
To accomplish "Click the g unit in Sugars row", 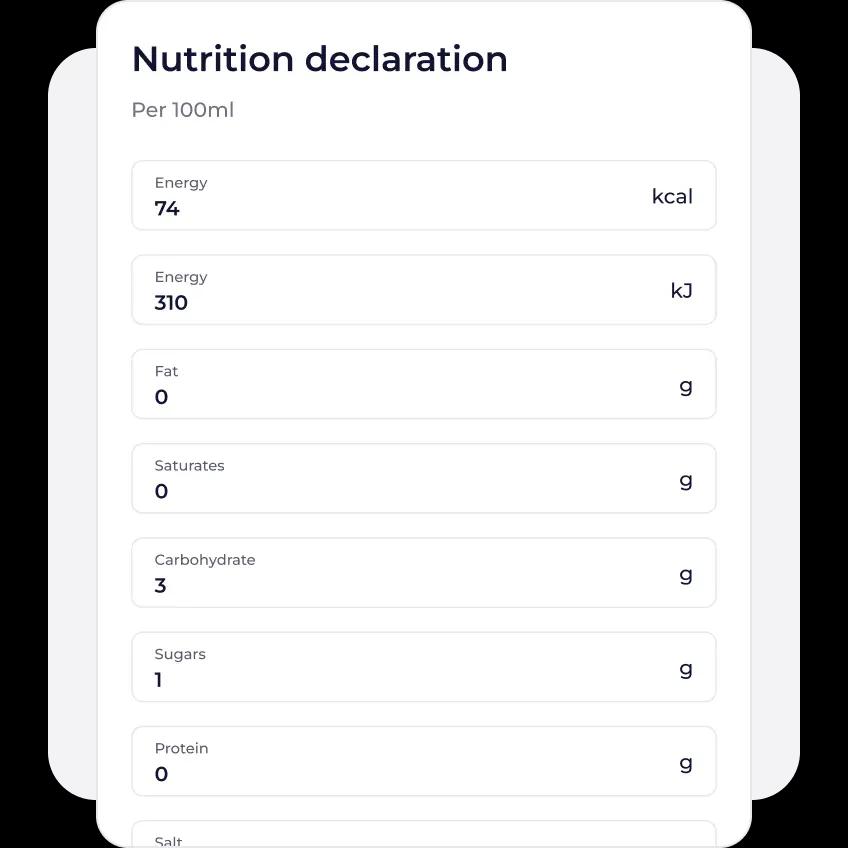I will click(686, 670).
